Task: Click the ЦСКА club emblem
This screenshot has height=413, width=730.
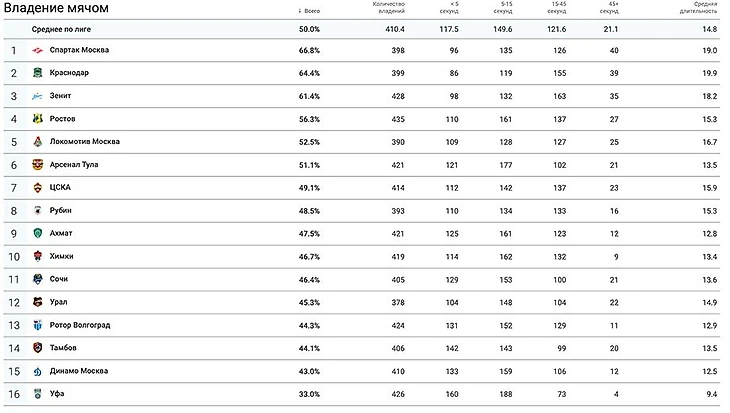Action: click(37, 188)
